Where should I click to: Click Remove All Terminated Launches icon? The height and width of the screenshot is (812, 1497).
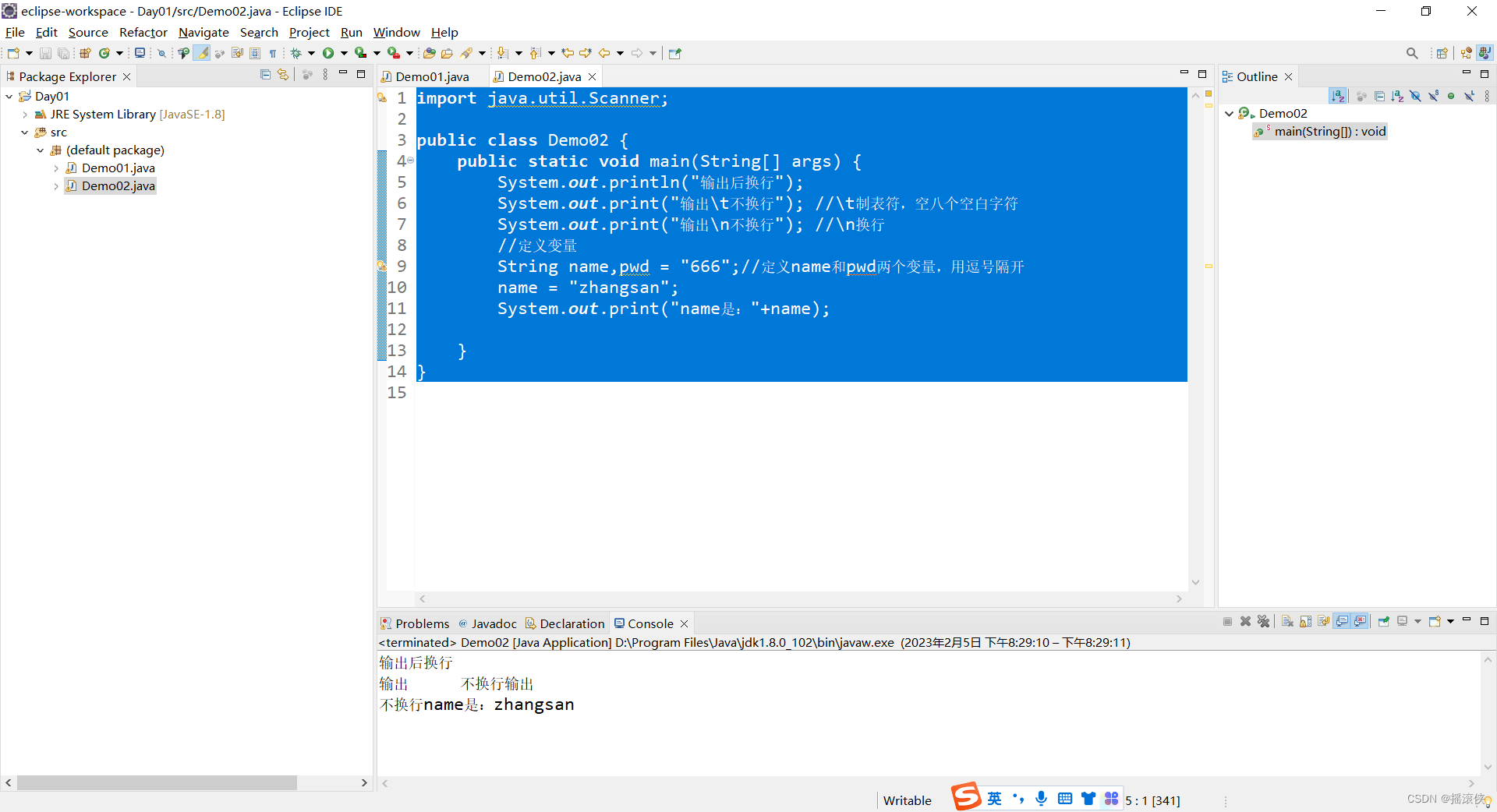(1264, 621)
